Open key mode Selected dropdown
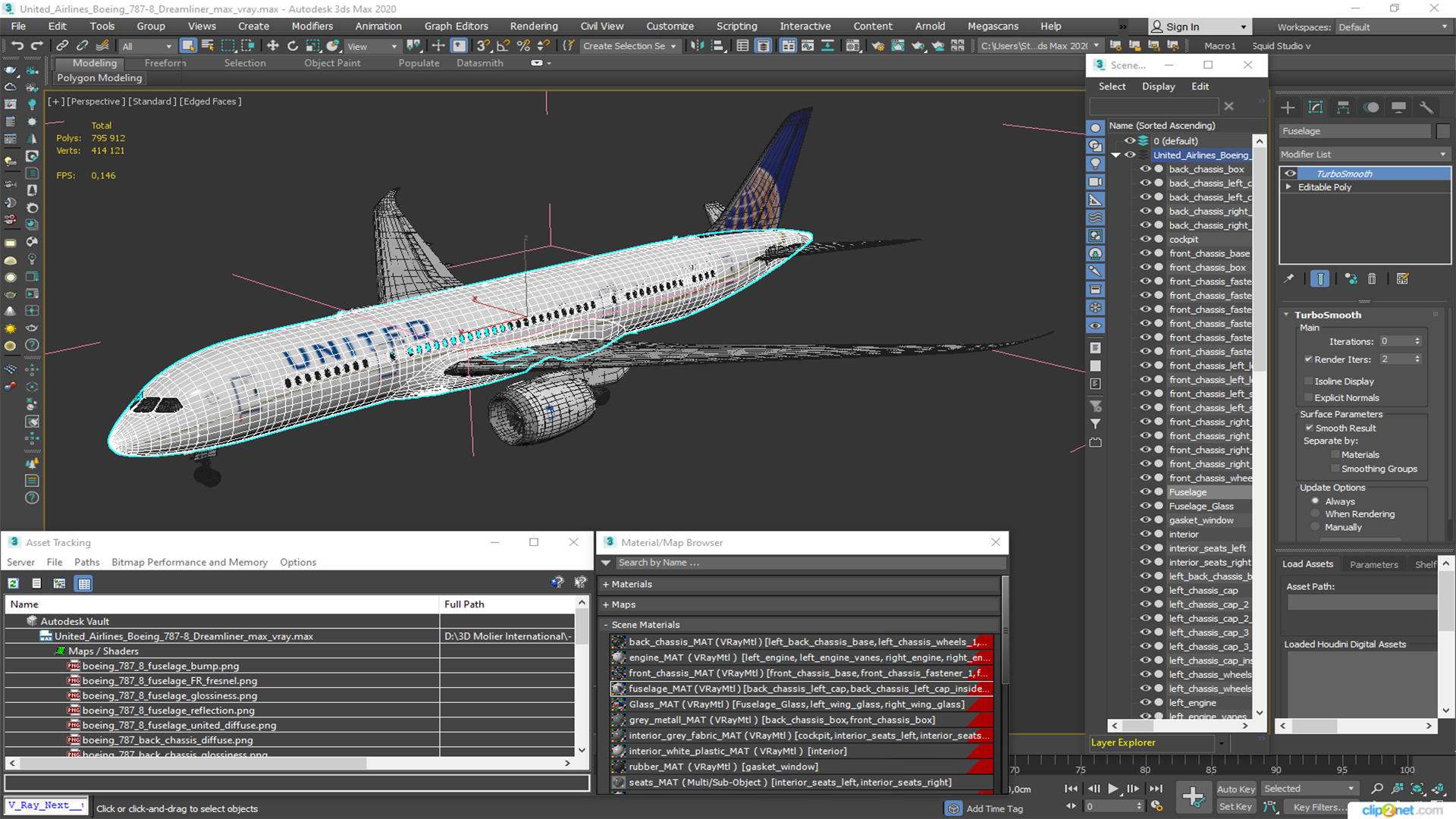The image size is (1456, 819). (x=1309, y=789)
